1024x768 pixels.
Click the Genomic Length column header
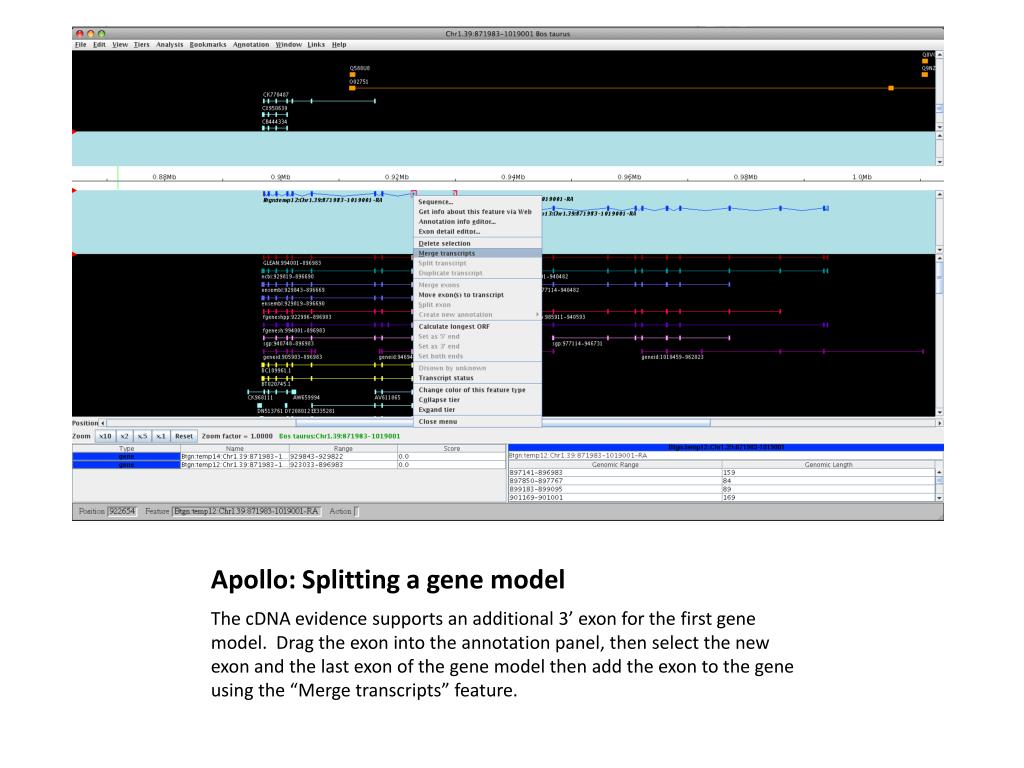click(x=828, y=464)
